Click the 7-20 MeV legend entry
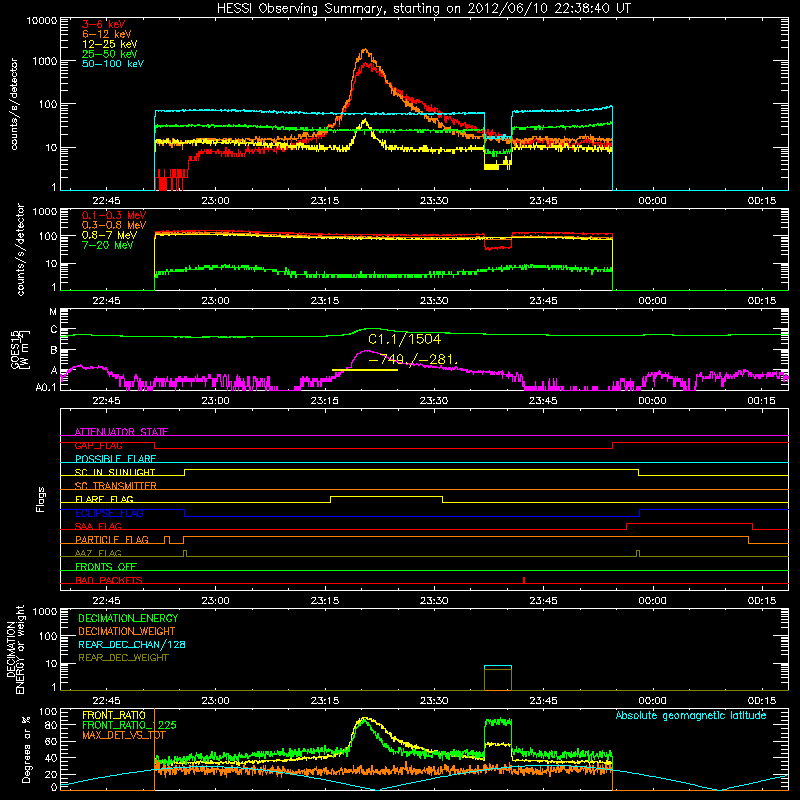The width and height of the screenshot is (800, 800). [x=107, y=245]
